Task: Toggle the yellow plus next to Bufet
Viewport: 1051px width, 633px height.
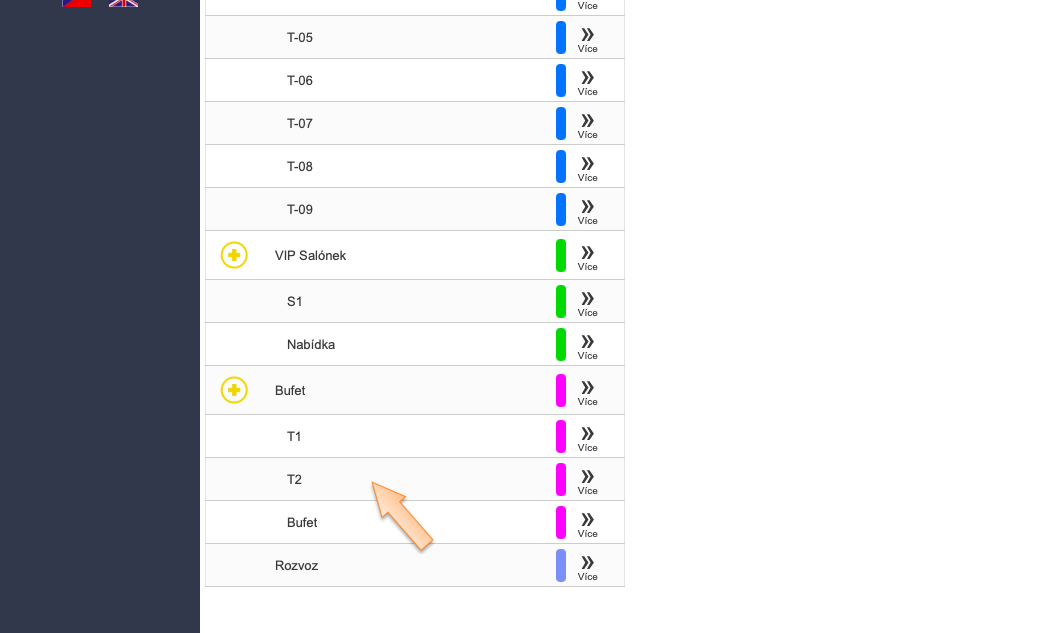Action: (x=234, y=390)
